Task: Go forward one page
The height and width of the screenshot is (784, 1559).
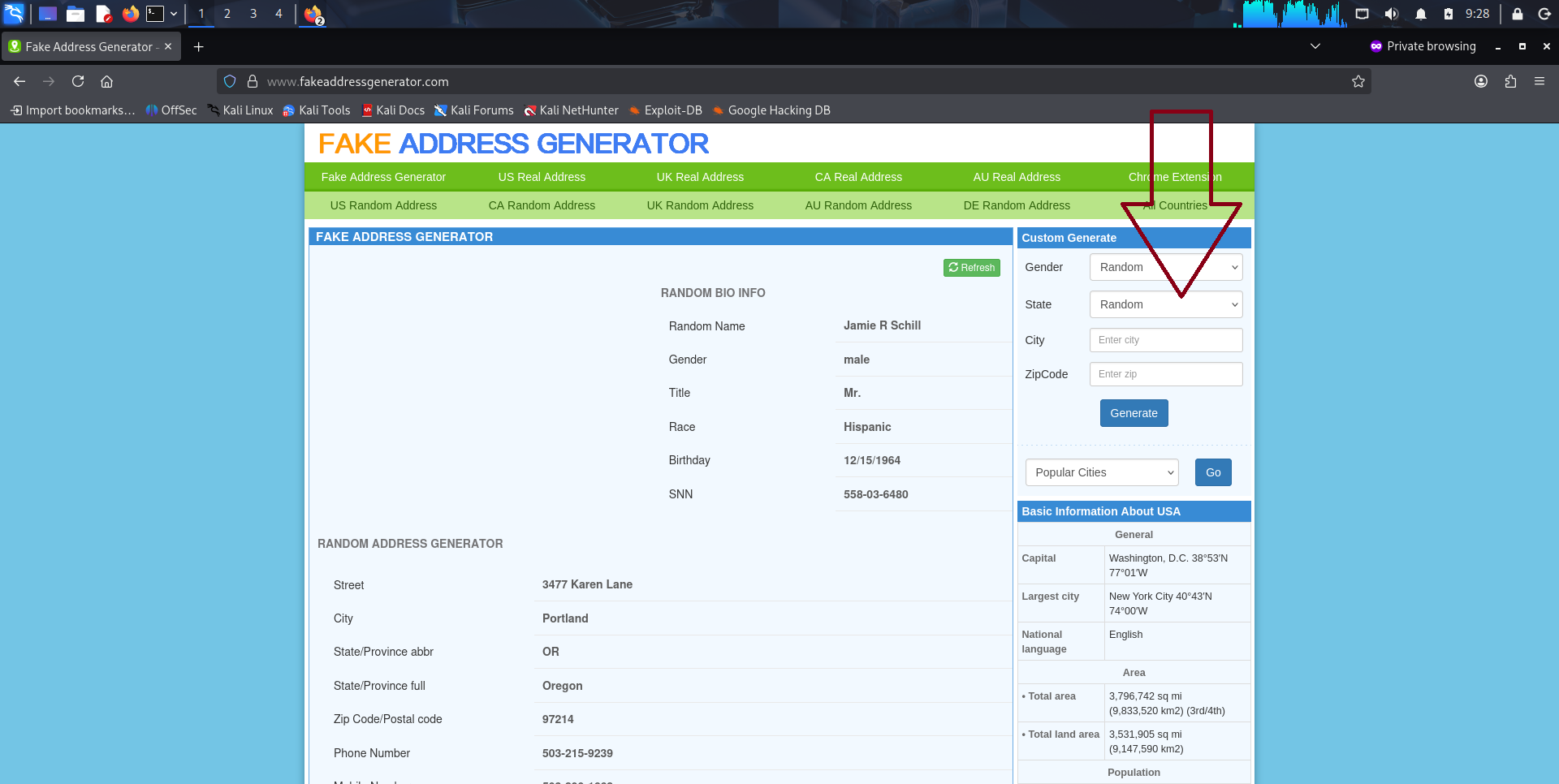Action: tap(49, 81)
